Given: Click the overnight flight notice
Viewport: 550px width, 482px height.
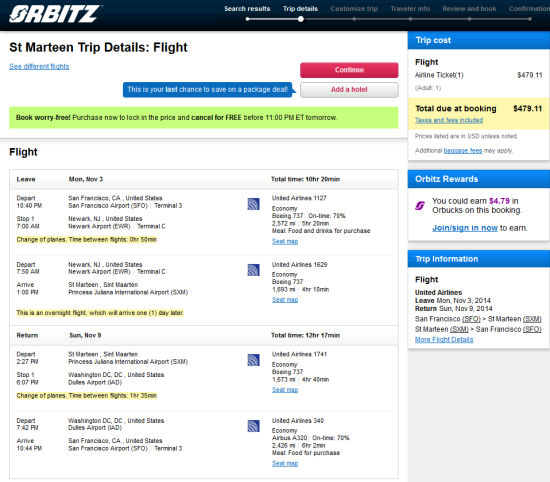Looking at the screenshot, I should [100, 313].
